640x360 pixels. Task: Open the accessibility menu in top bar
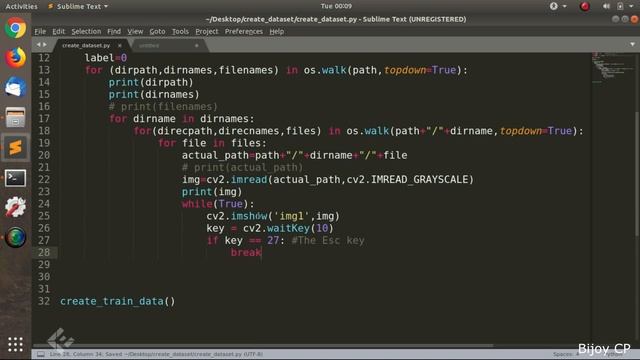pos(554,6)
